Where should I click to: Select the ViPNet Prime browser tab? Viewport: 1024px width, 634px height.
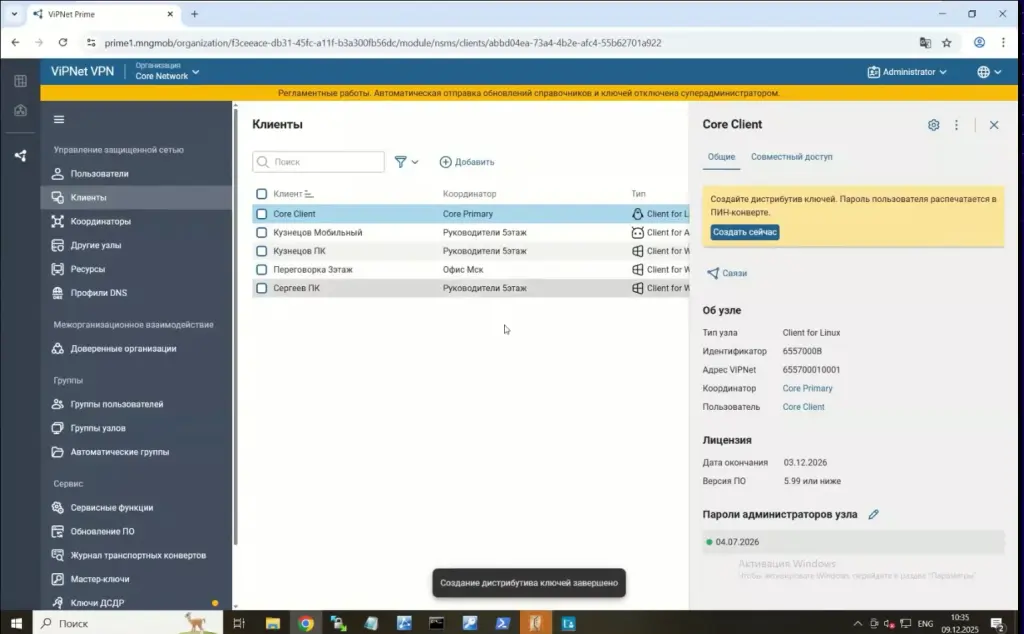tap(104, 14)
